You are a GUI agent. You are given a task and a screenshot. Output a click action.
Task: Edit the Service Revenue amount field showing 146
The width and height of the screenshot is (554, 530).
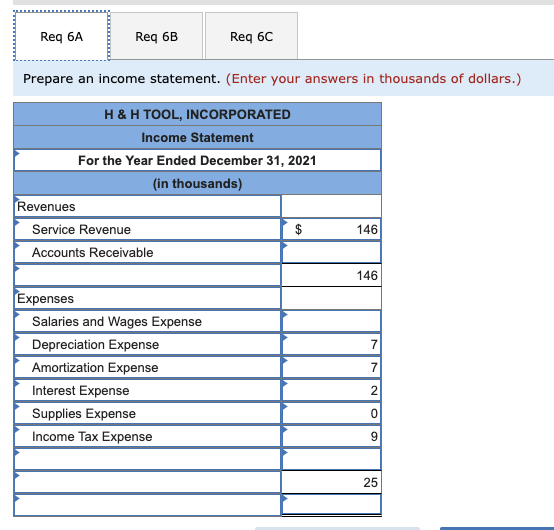(x=331, y=229)
